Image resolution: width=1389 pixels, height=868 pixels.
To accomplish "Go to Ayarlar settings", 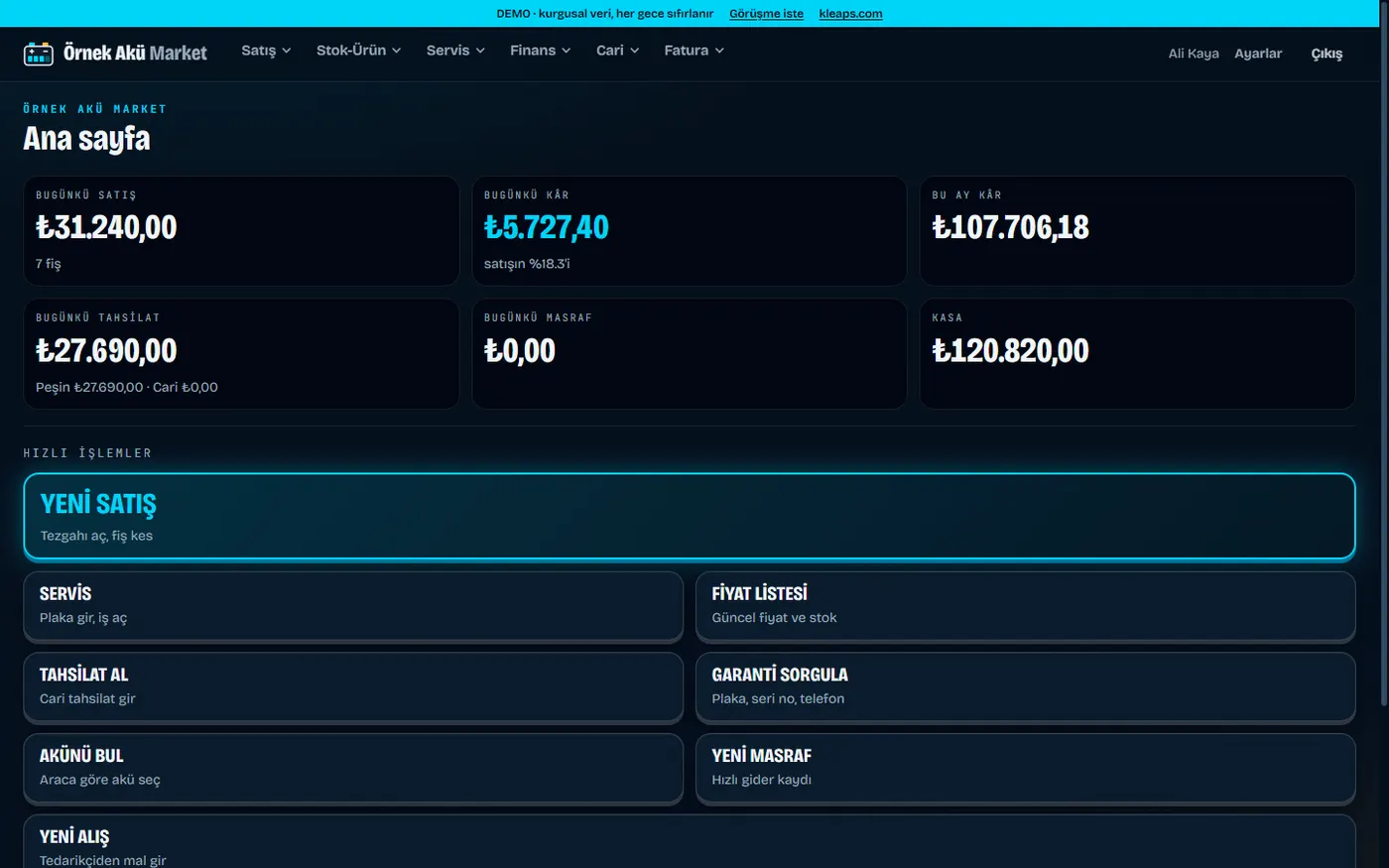I will coord(1258,54).
